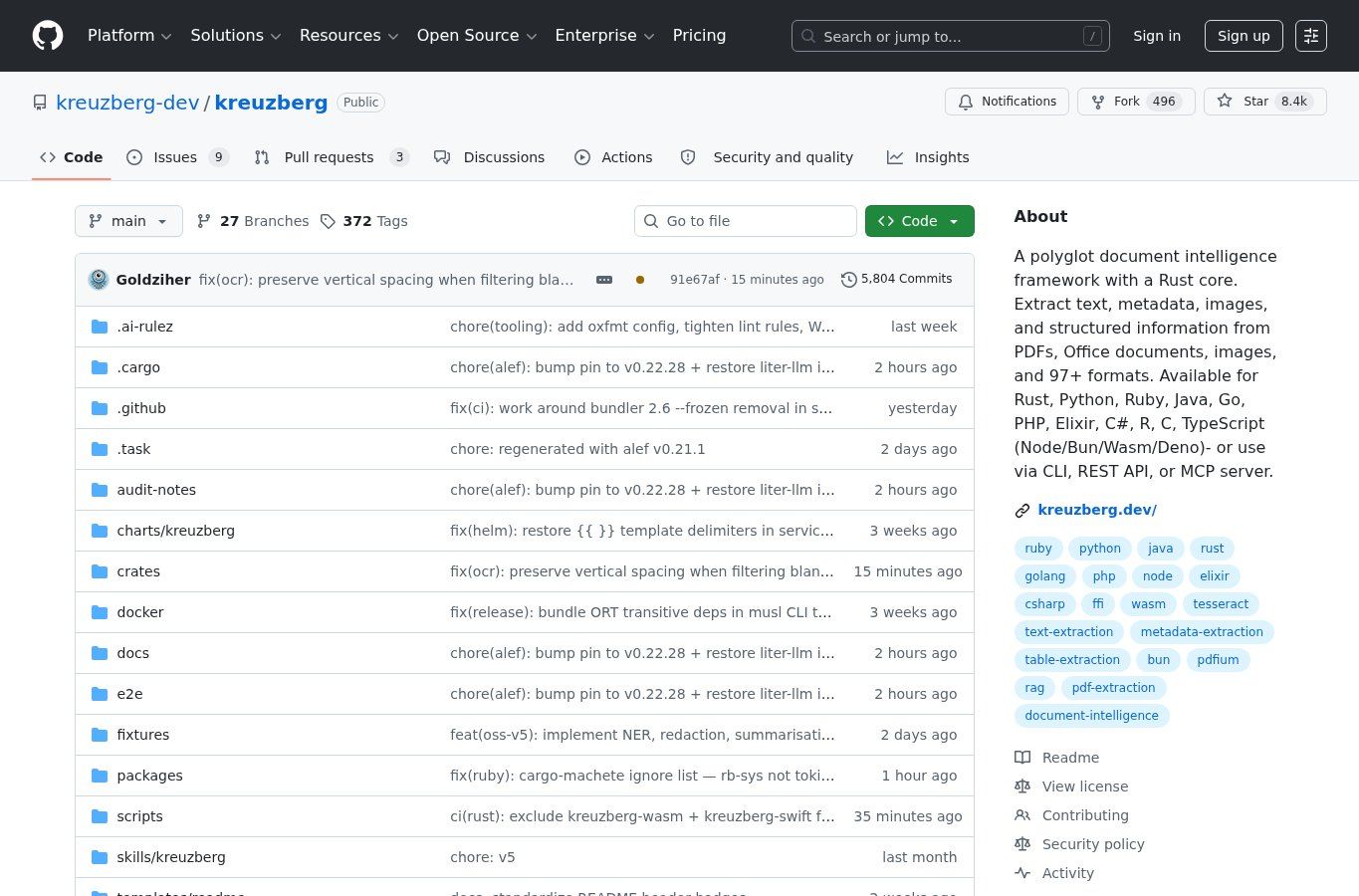Viewport: 1359px width, 896px height.
Task: Open the charts/kreuzberg folder
Action: tap(175, 531)
